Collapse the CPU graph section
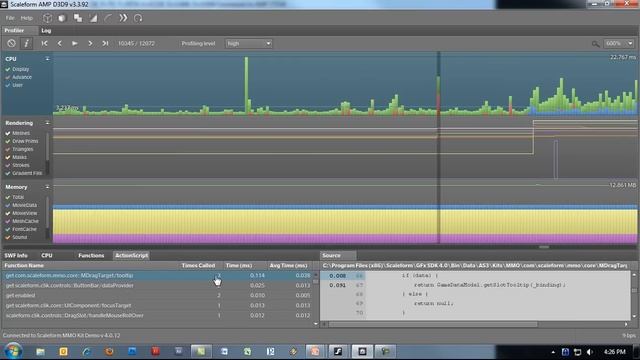Viewport: 640px width, 360px height. (47, 59)
